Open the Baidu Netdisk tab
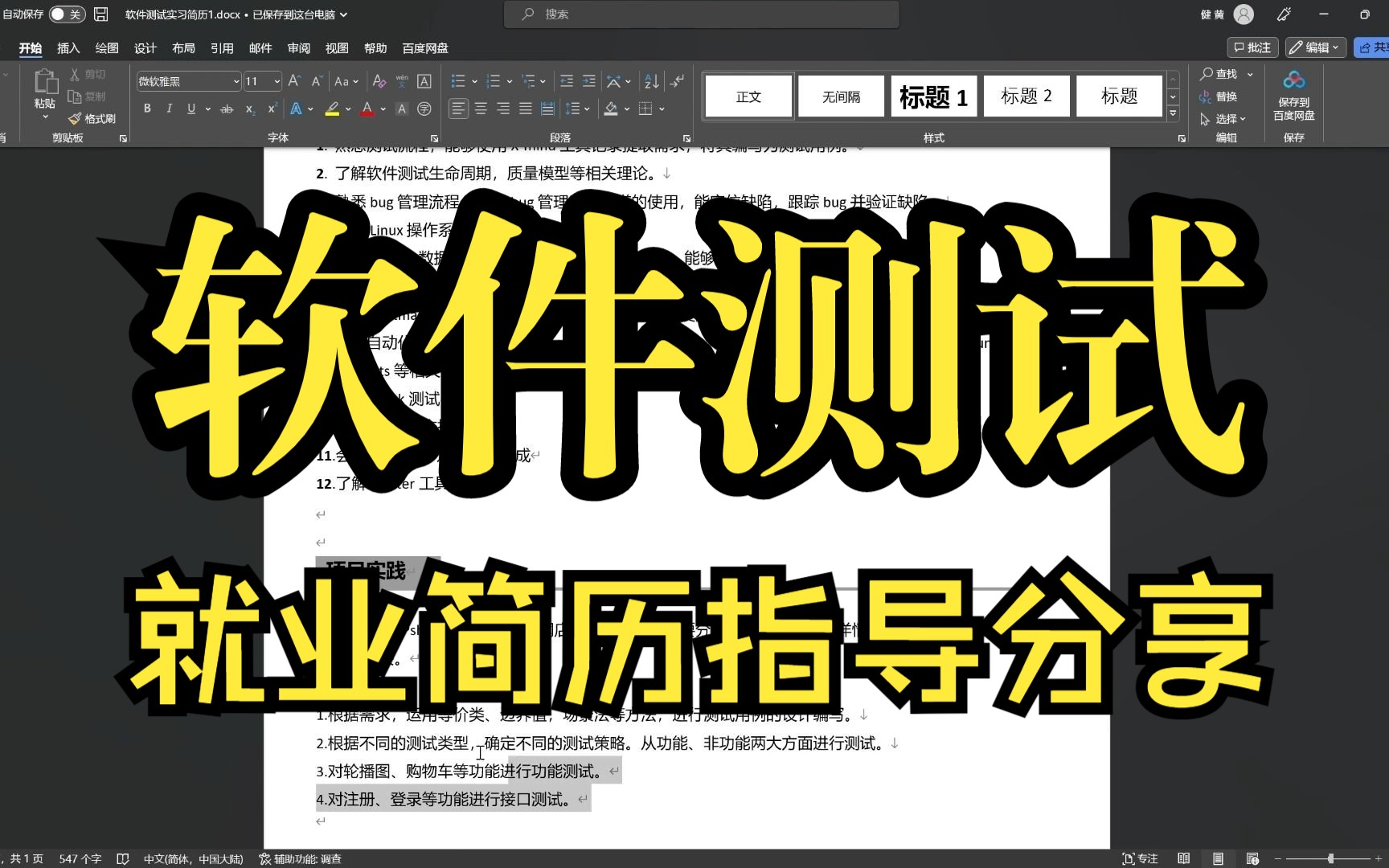The height and width of the screenshot is (868, 1389). coord(425,48)
